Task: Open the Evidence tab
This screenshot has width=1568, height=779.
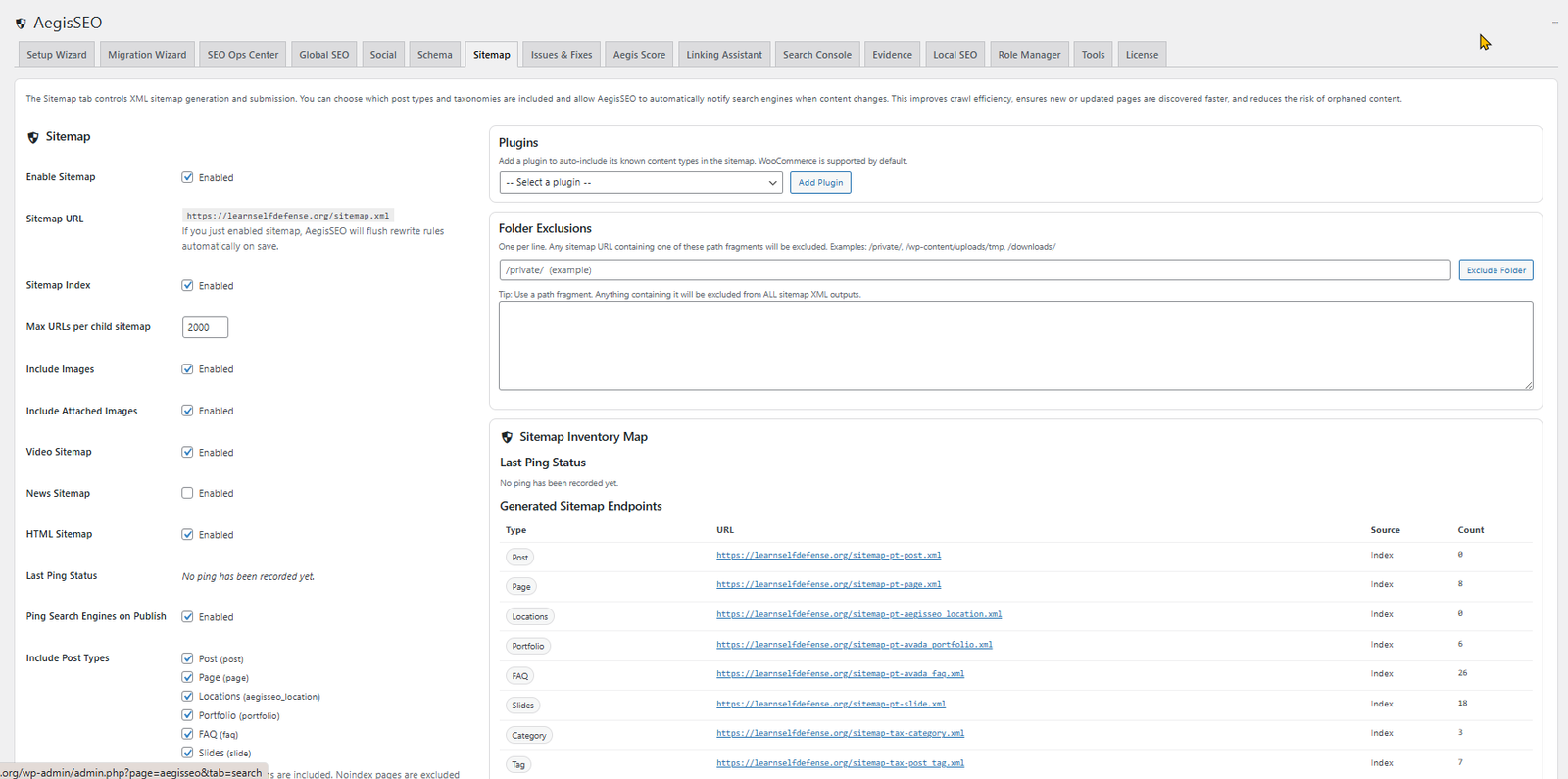Action: 893,55
